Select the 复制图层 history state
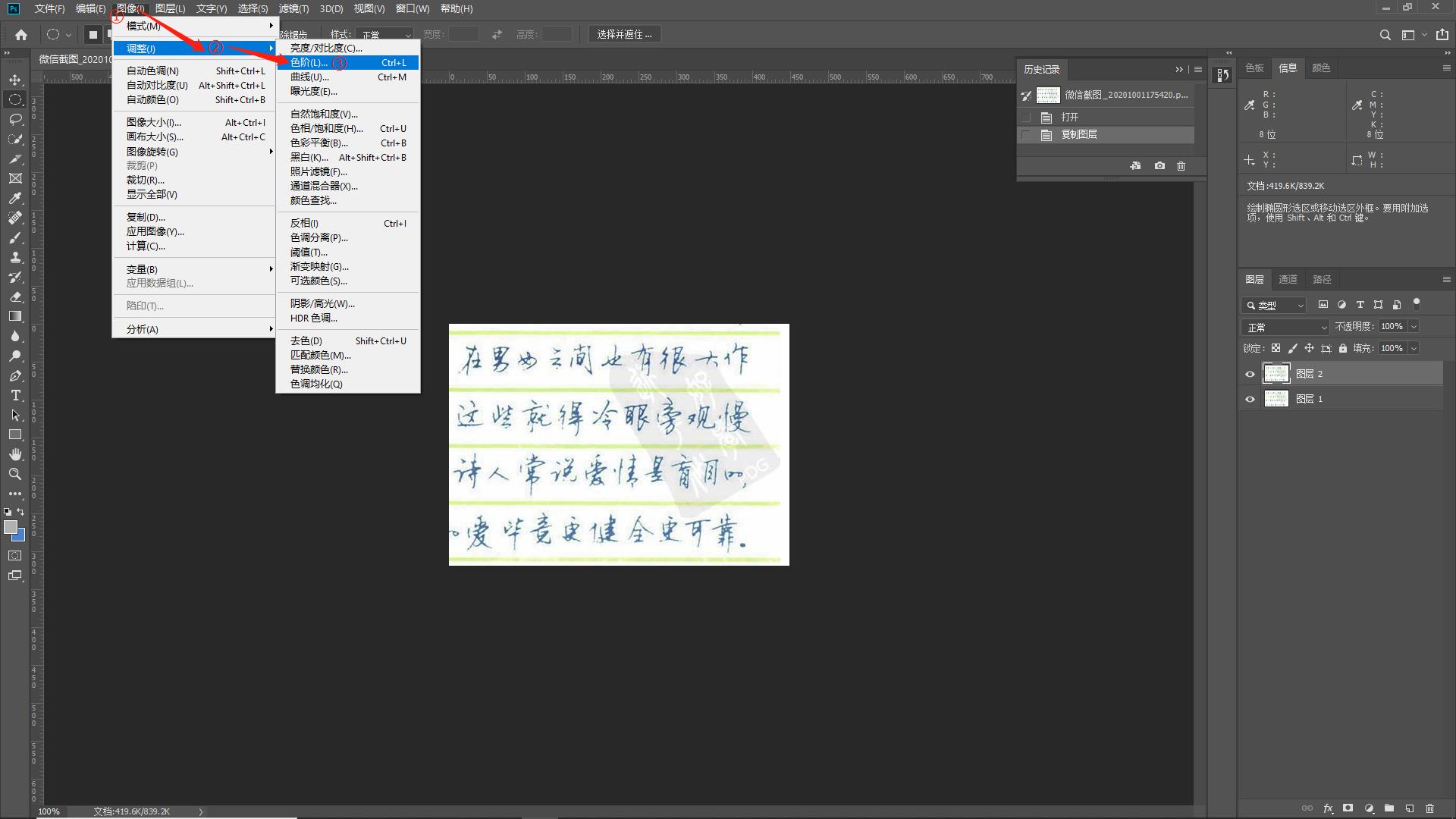The image size is (1456, 819). click(x=1078, y=135)
